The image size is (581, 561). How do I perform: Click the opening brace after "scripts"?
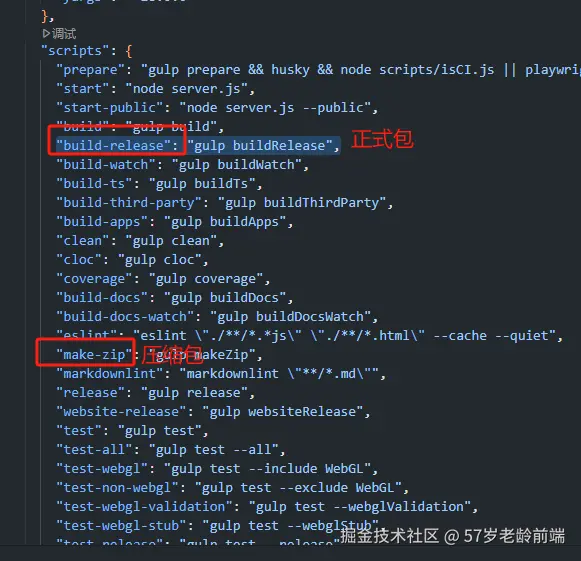(x=129, y=51)
